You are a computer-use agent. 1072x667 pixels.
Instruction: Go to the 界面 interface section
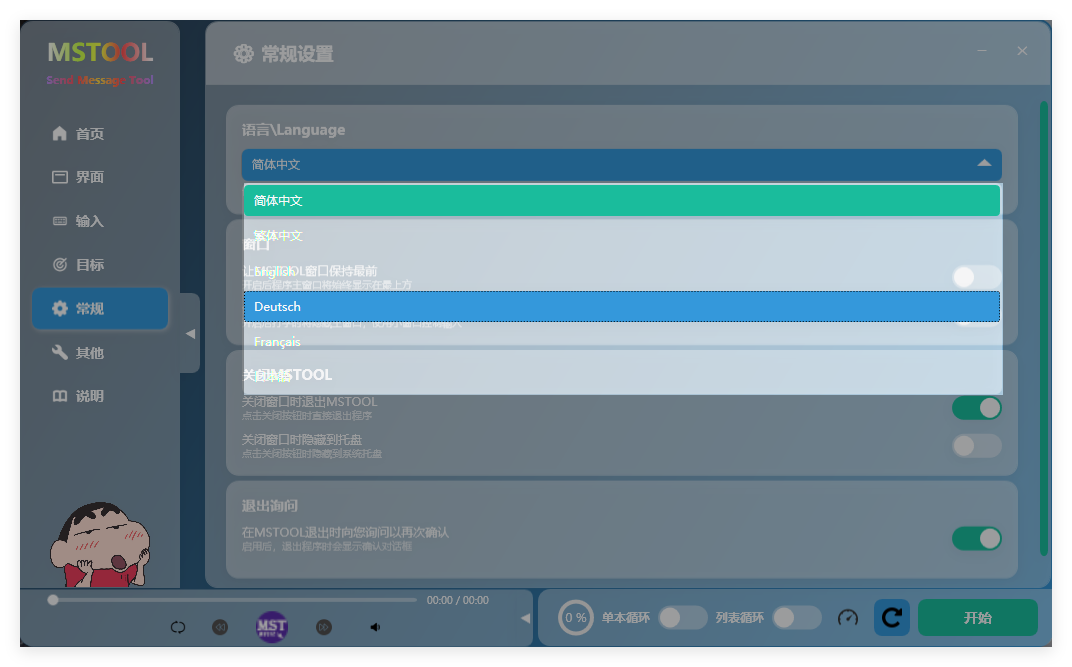pyautogui.click(x=90, y=177)
